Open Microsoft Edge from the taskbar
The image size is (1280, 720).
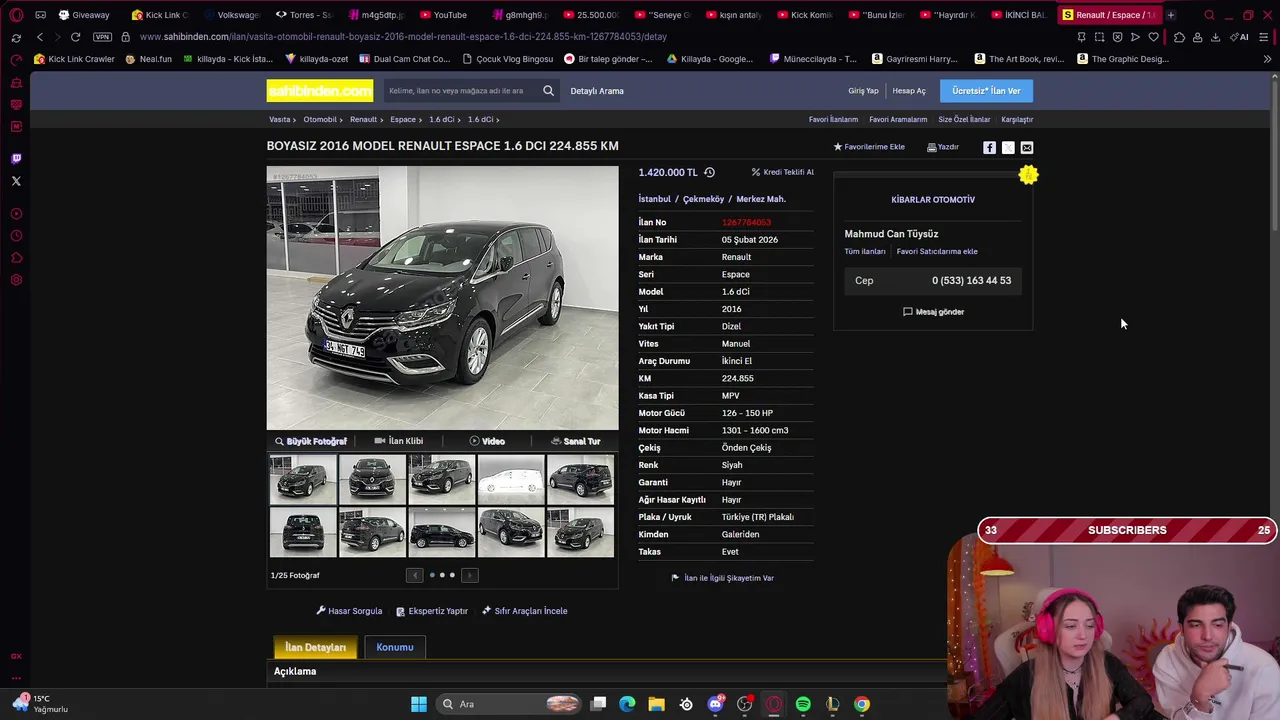click(x=627, y=704)
